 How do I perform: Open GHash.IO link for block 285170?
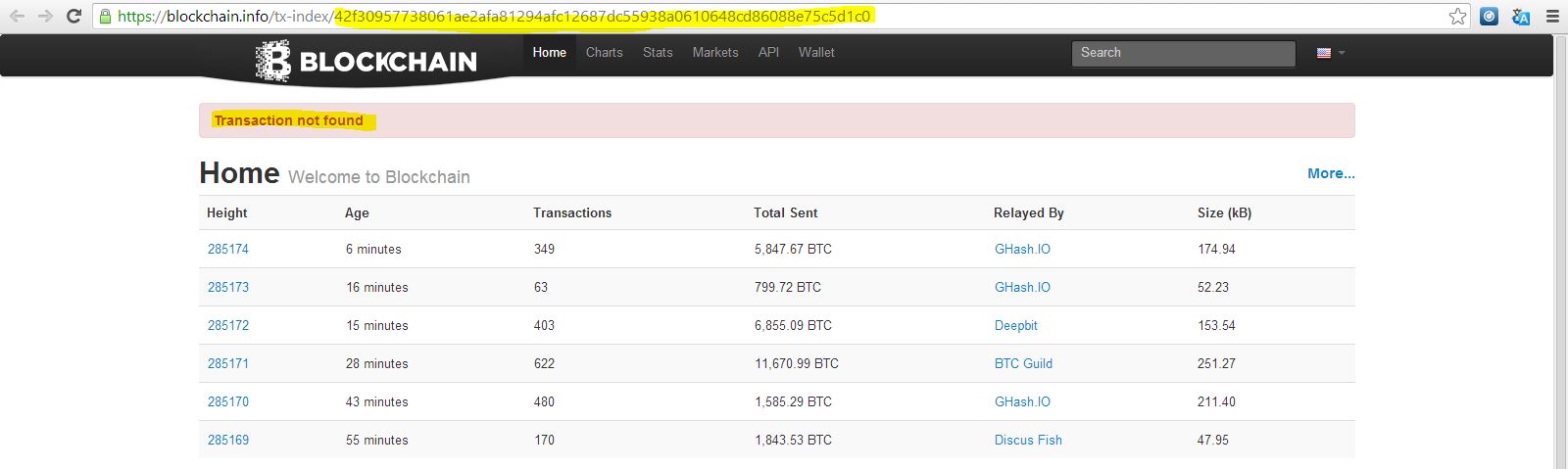[1022, 401]
